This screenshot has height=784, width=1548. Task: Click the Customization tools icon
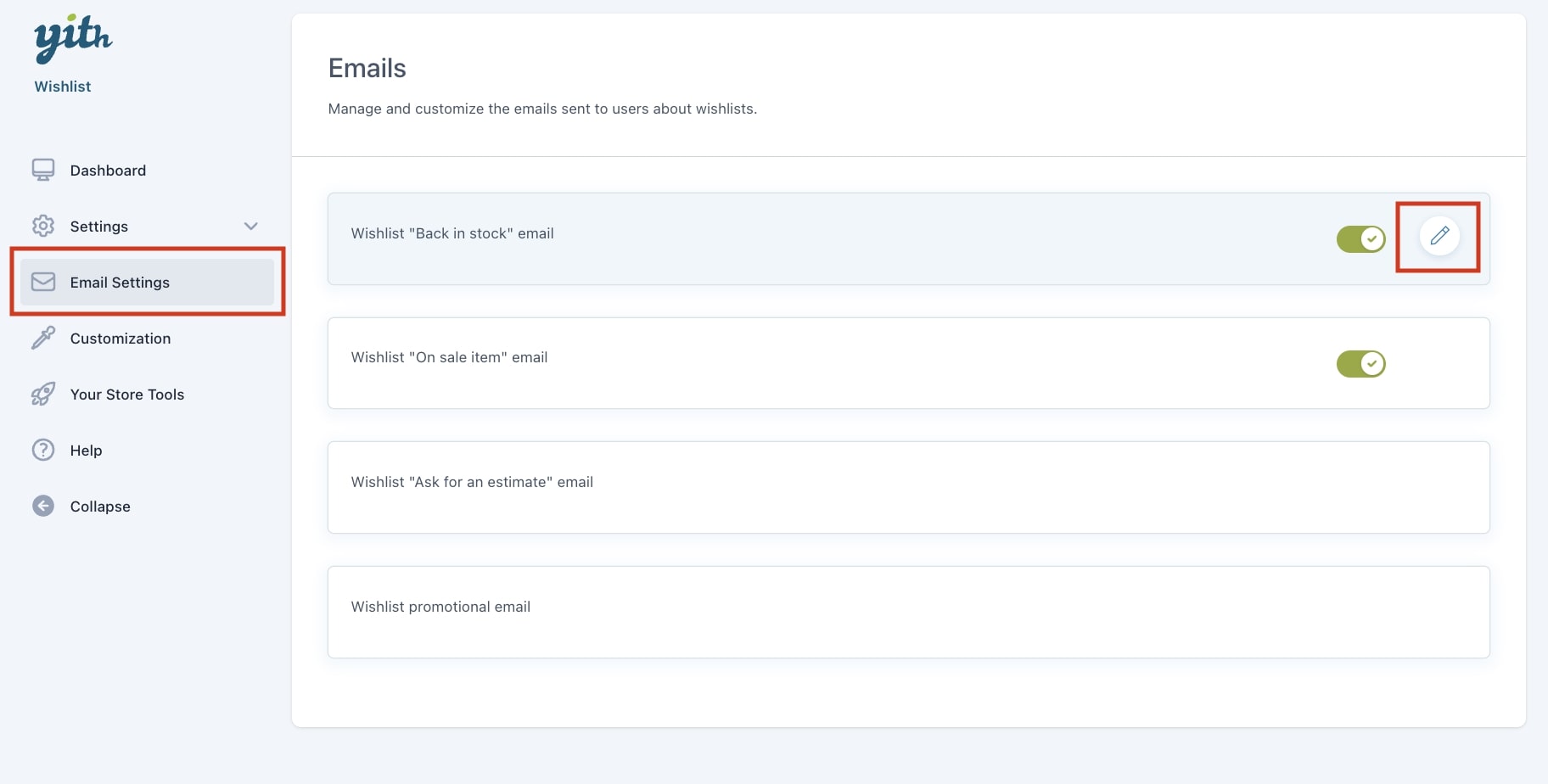click(43, 338)
